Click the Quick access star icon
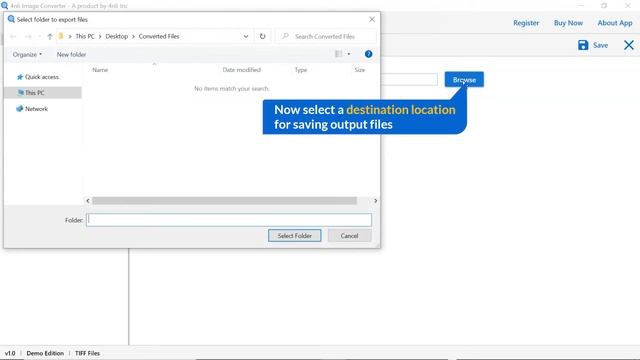 (20, 77)
